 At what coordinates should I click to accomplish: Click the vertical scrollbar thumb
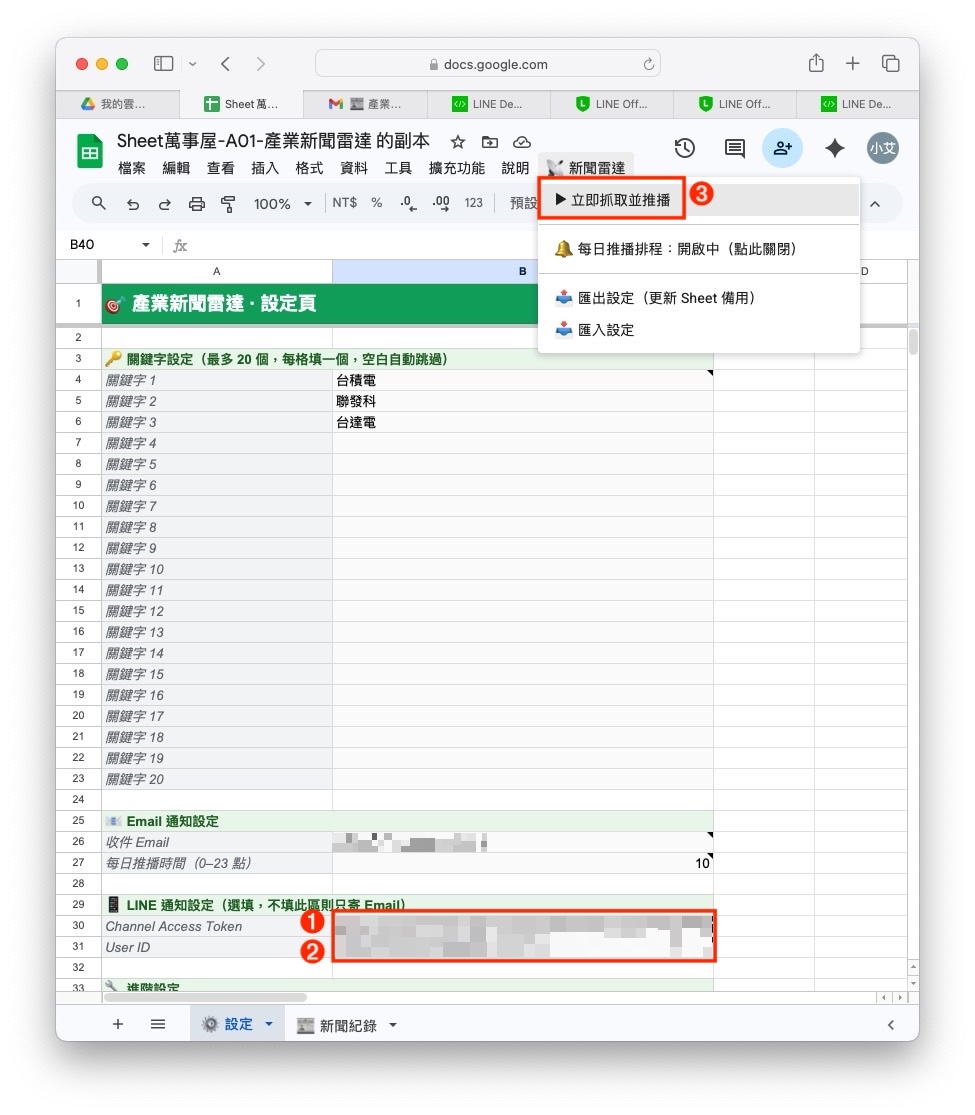(913, 341)
